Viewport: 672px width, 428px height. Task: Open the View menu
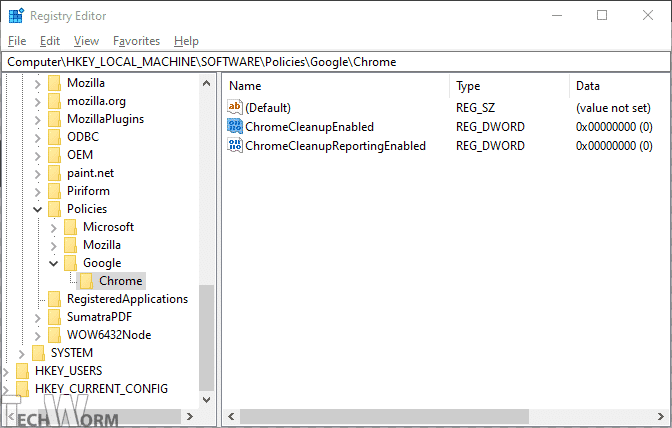point(86,41)
